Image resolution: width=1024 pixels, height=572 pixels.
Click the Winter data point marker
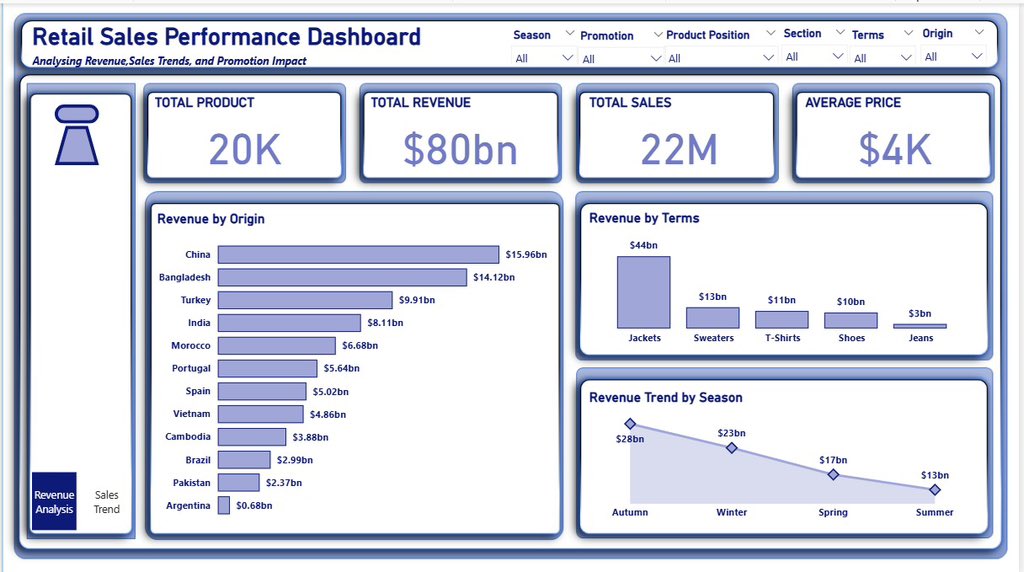[732, 448]
